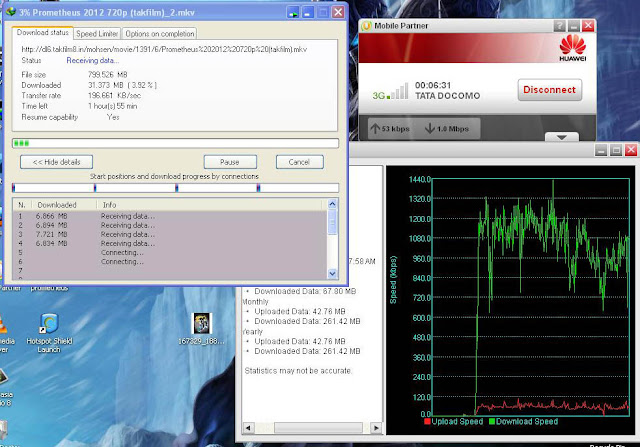Viewport: 640px width, 447px height.
Task: Click the Transfer rate 196.661 KB/sec value
Action: [115, 96]
